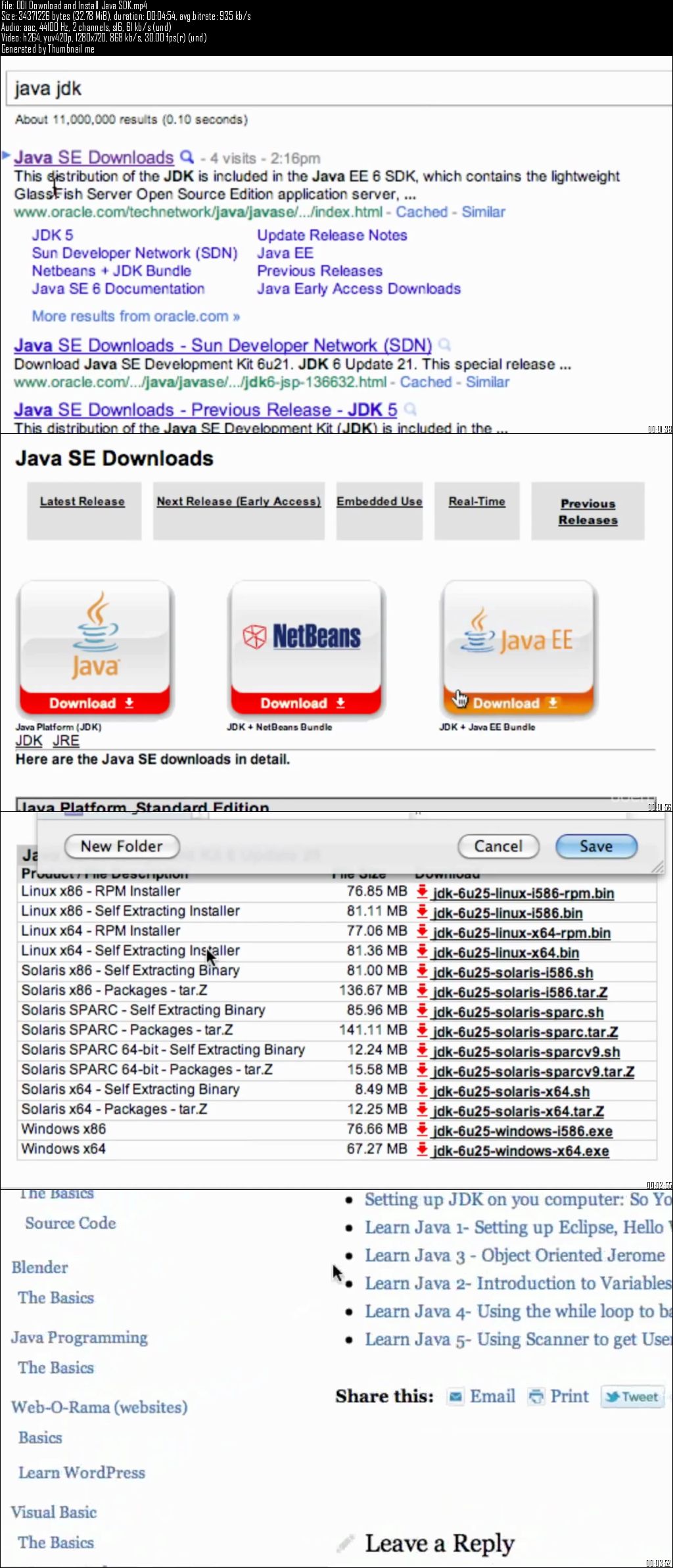Click the red Download button under the Java logo
The image size is (673, 1568).
point(95,703)
